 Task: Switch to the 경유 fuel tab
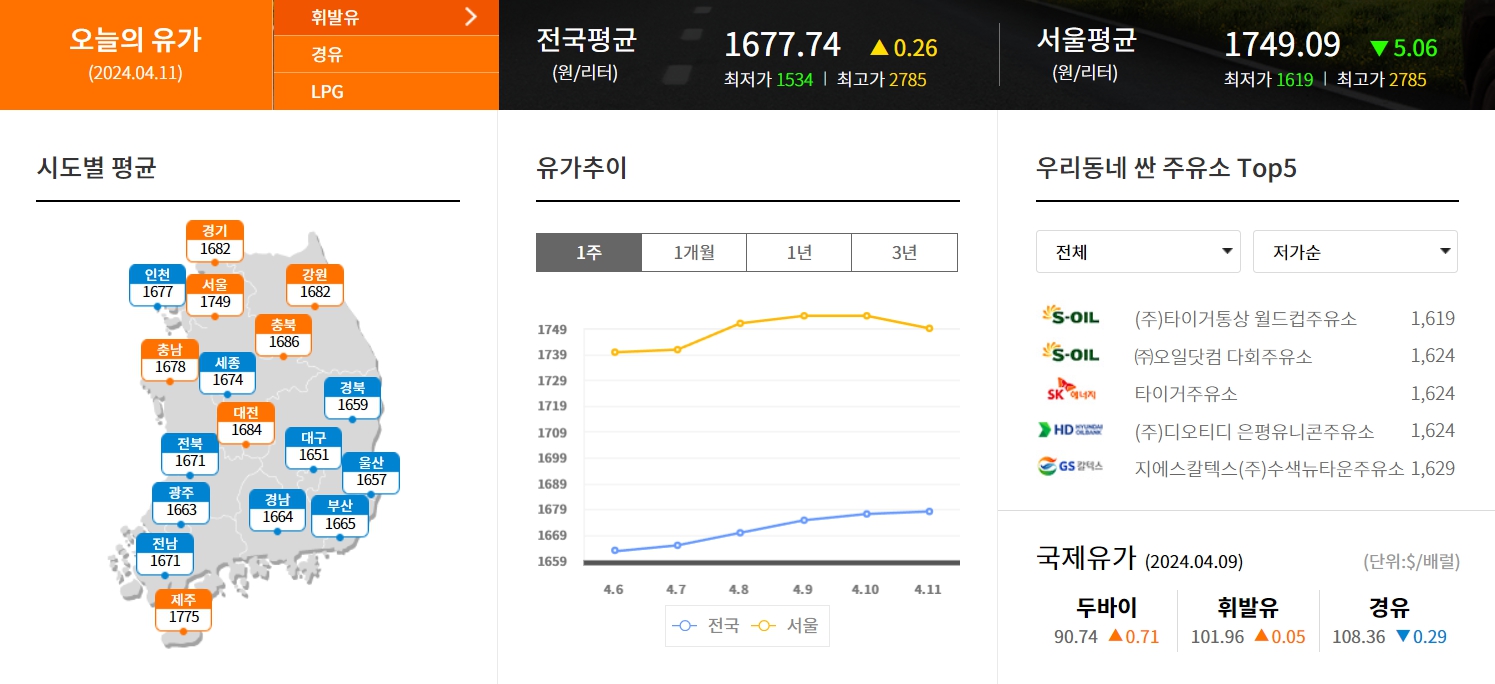coord(385,52)
